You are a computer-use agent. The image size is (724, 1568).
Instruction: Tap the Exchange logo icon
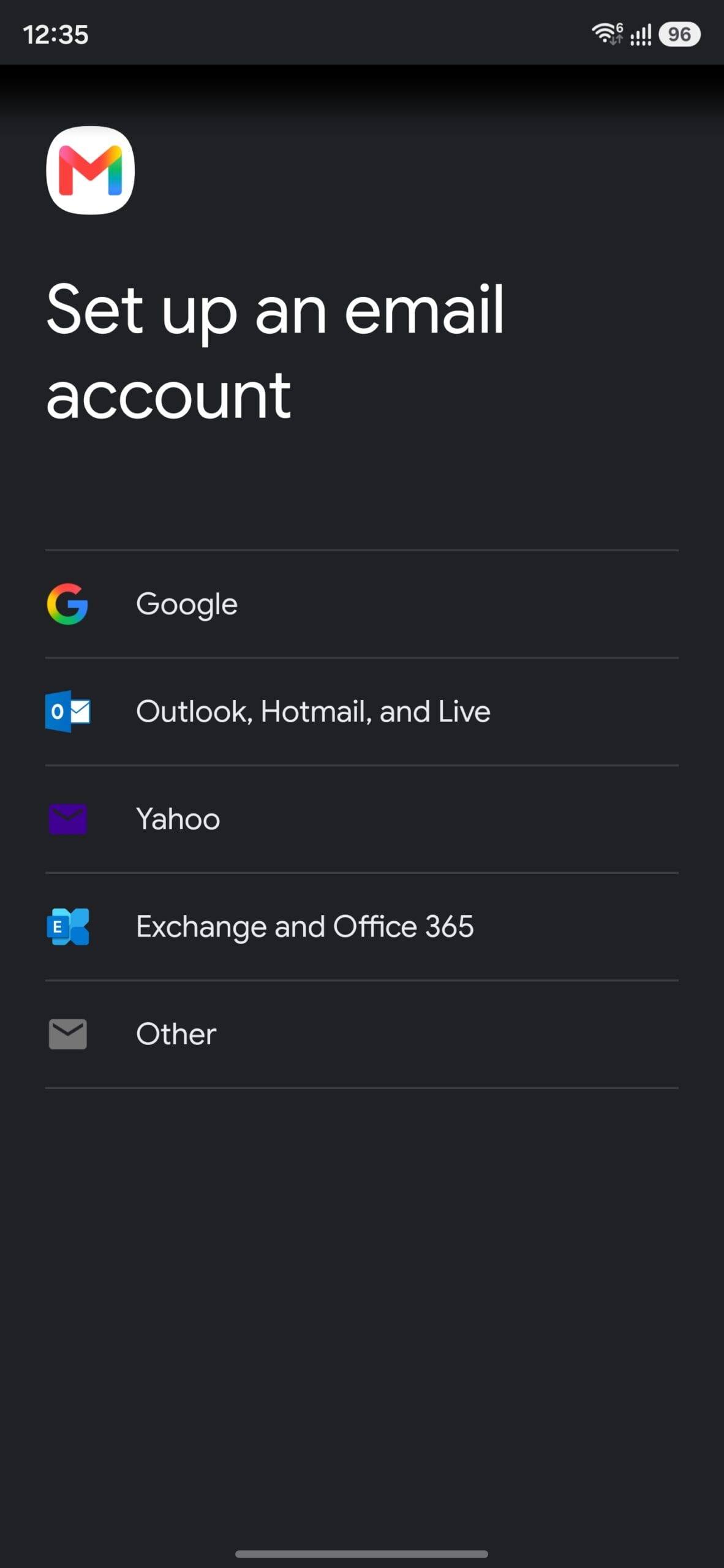(67, 927)
